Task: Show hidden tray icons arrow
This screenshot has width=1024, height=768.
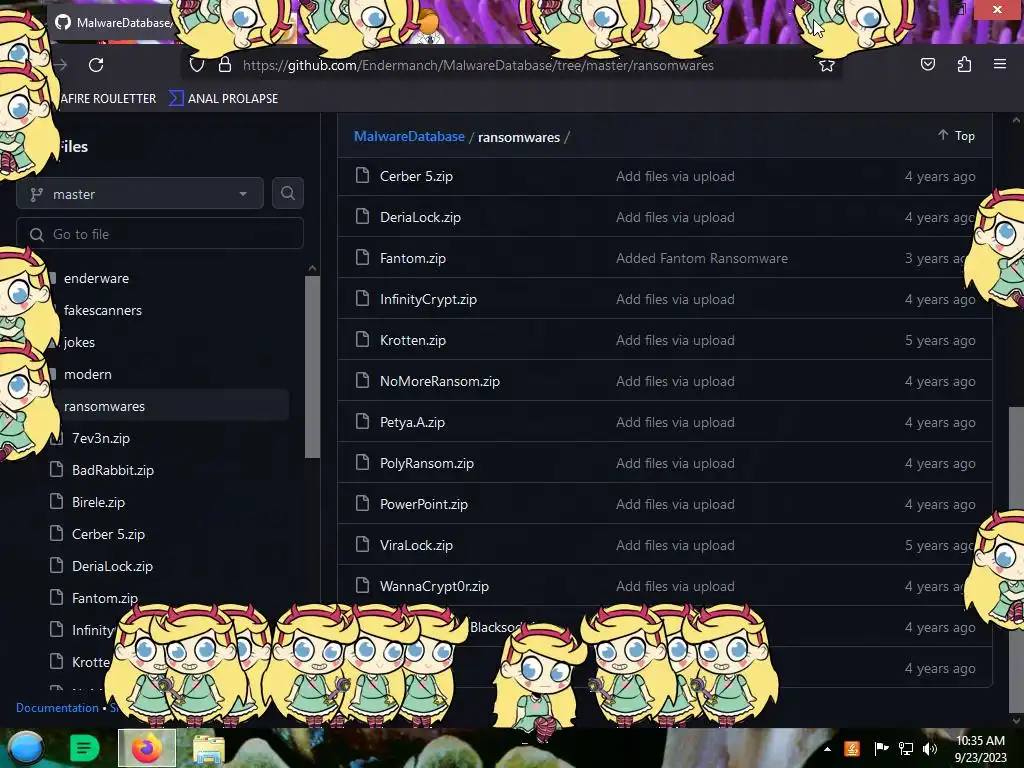Action: tap(827, 749)
